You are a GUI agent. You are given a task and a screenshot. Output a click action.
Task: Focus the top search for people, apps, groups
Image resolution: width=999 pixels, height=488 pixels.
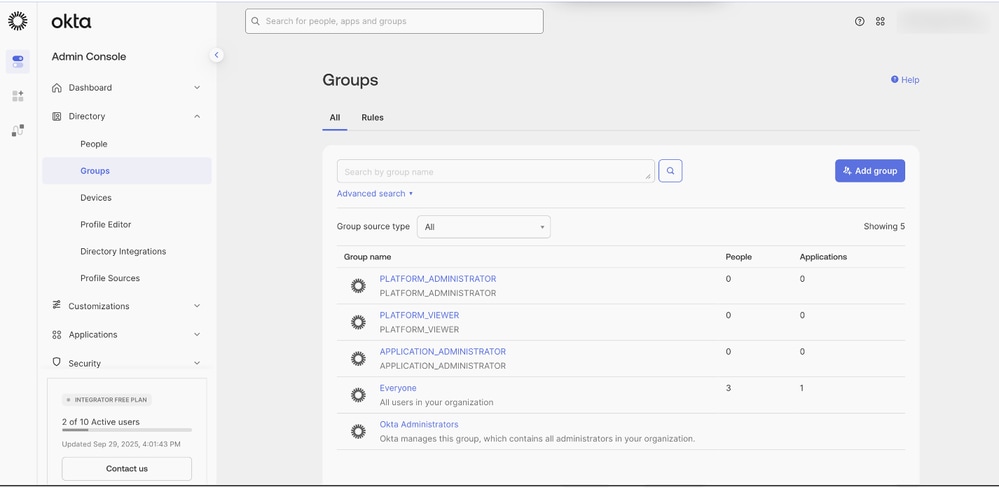[x=394, y=21]
